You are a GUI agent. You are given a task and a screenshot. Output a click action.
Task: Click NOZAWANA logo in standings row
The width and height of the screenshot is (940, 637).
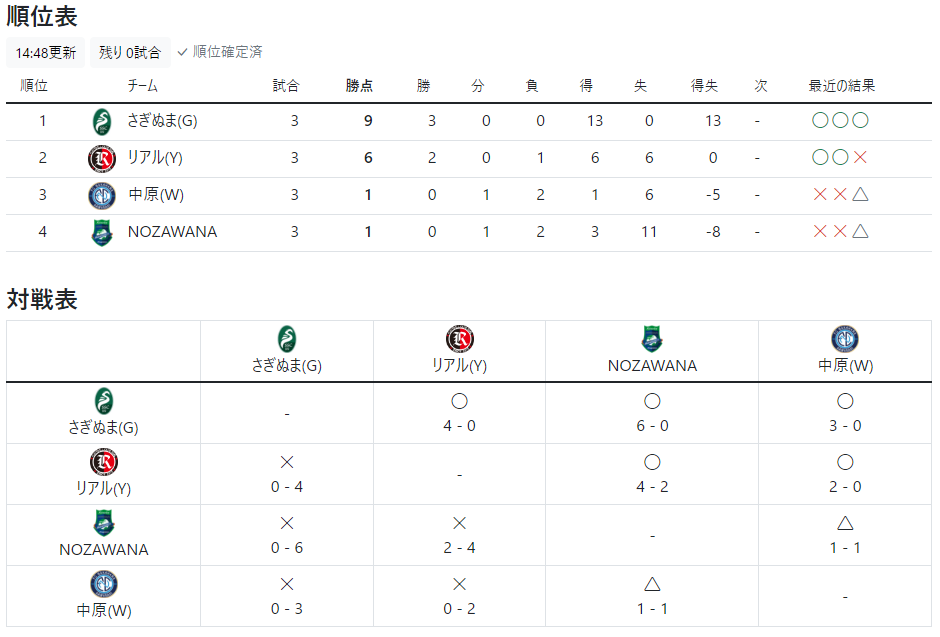click(x=102, y=233)
